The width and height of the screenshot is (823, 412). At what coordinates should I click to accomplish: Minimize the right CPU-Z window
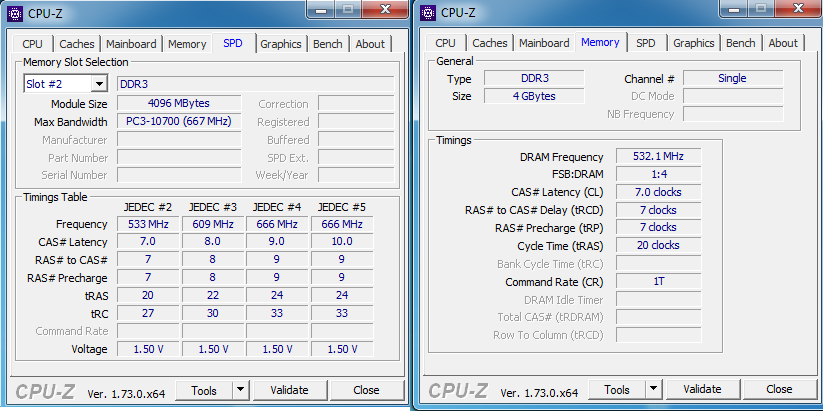click(734, 9)
